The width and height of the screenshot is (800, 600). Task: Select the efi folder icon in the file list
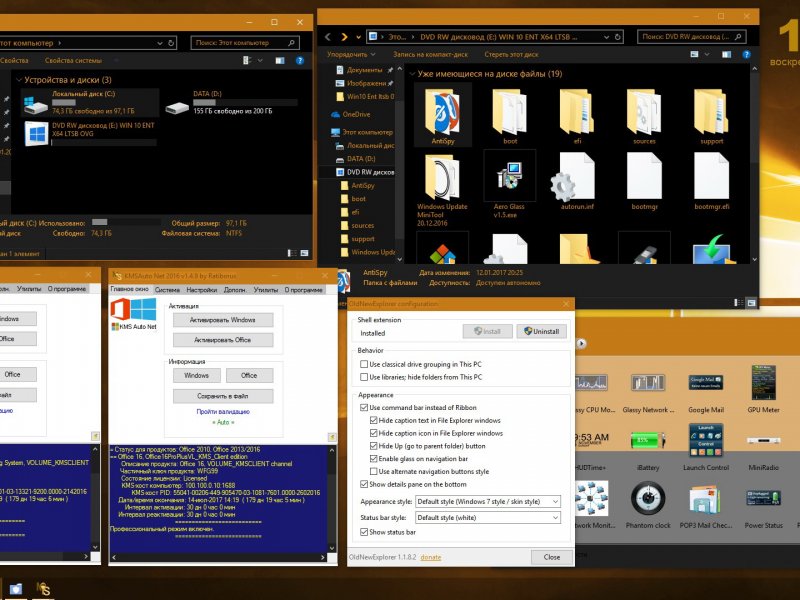(577, 112)
